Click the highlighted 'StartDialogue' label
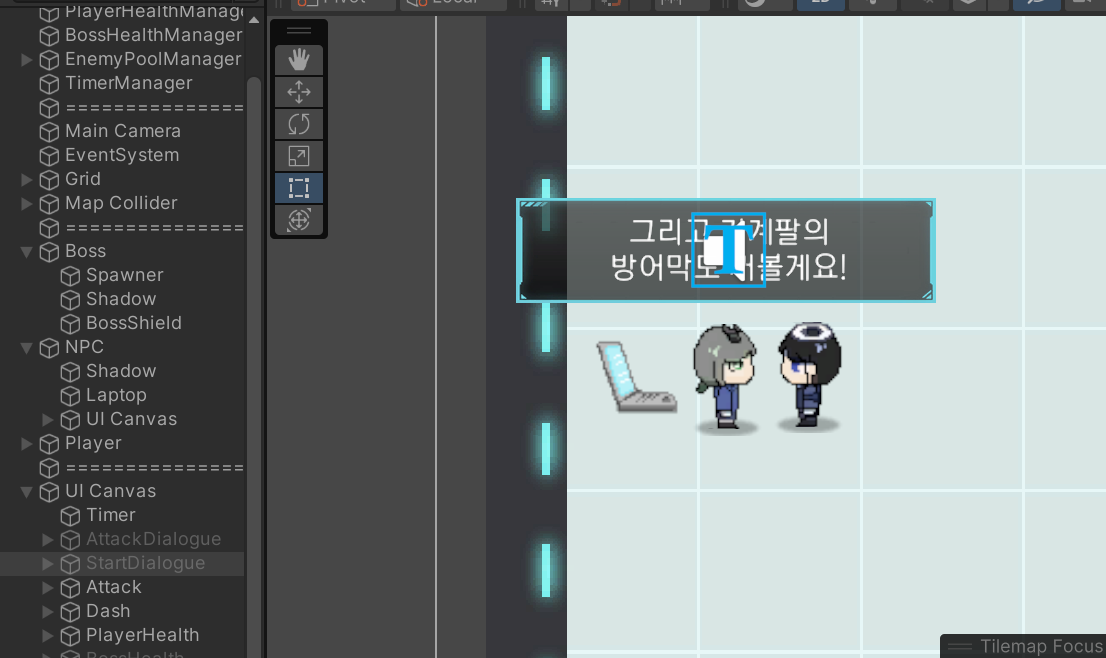Screen dimensions: 1106x658 [x=145, y=563]
